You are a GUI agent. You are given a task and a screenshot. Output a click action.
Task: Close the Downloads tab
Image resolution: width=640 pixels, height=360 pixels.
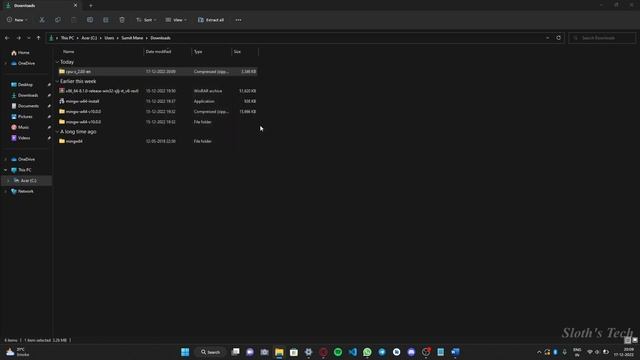pos(76,5)
